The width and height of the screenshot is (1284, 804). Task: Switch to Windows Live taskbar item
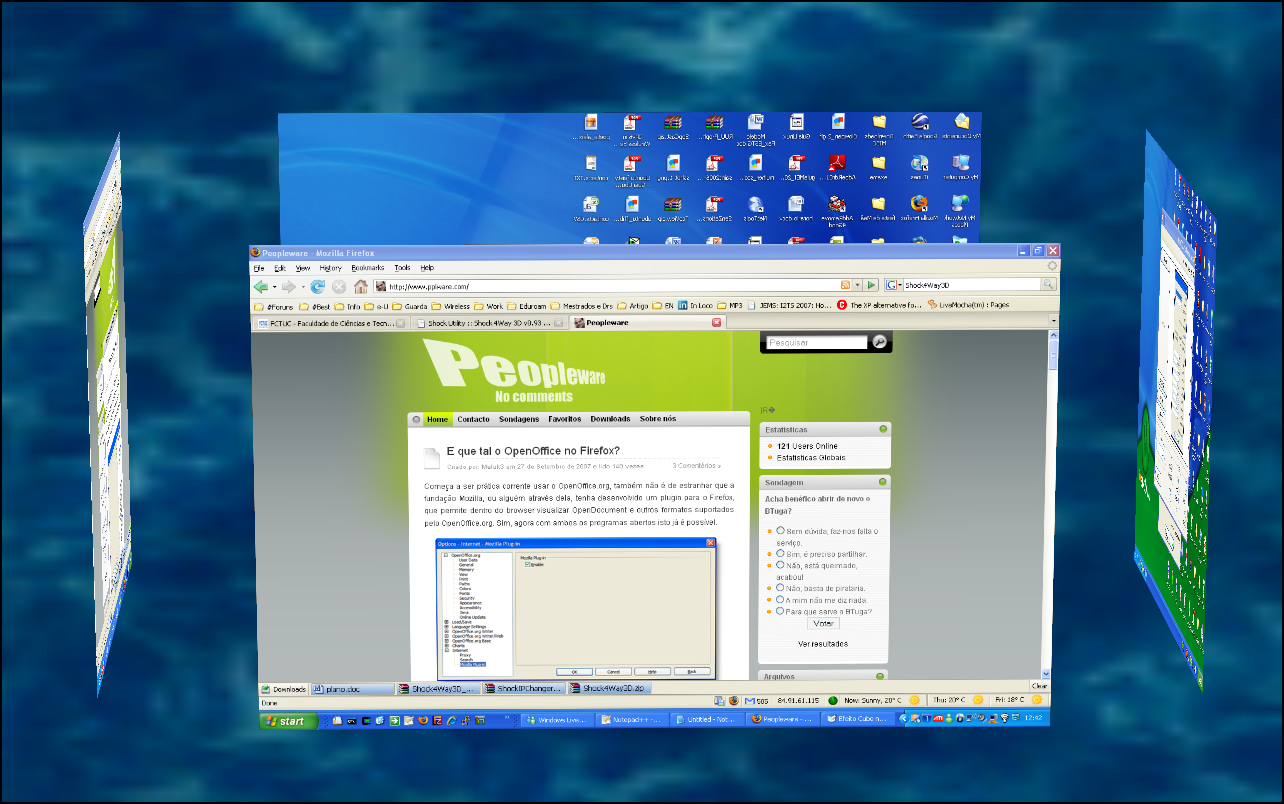coord(557,719)
